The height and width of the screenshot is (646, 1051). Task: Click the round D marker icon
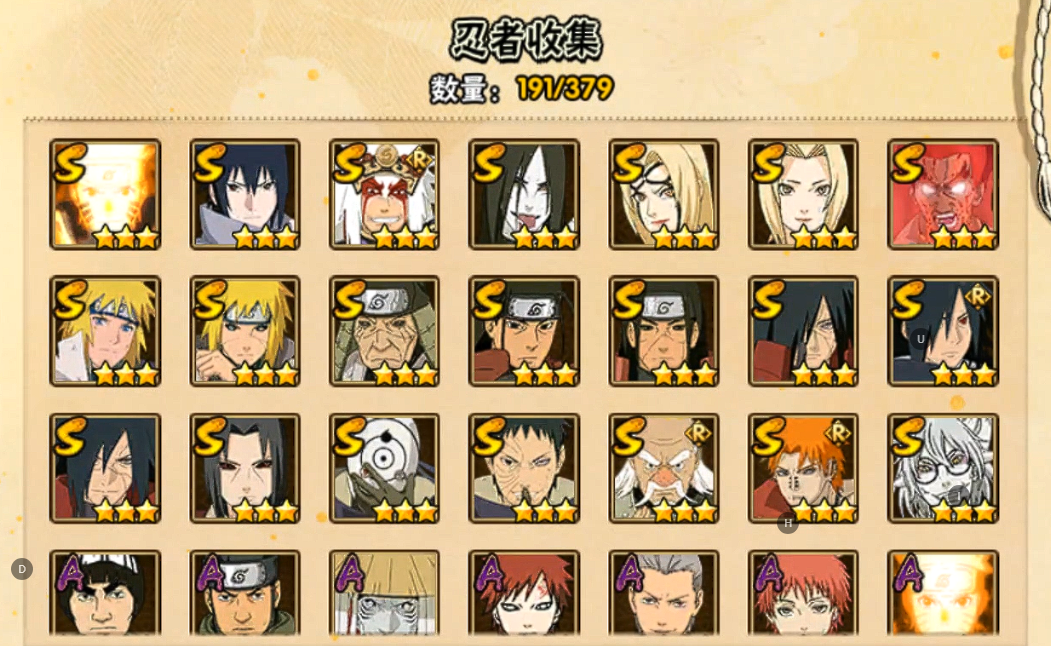click(x=22, y=569)
